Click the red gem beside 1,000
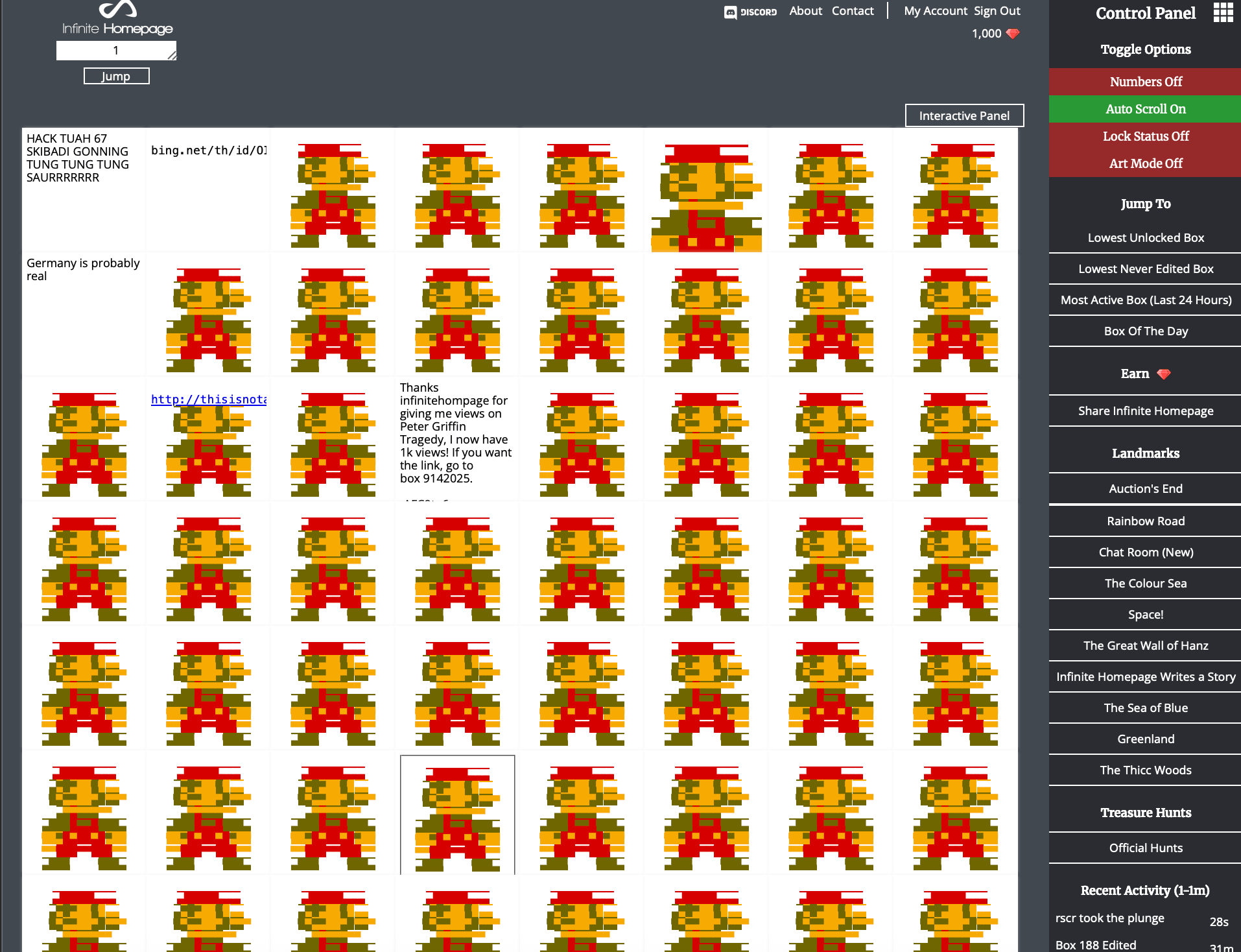 point(1013,34)
